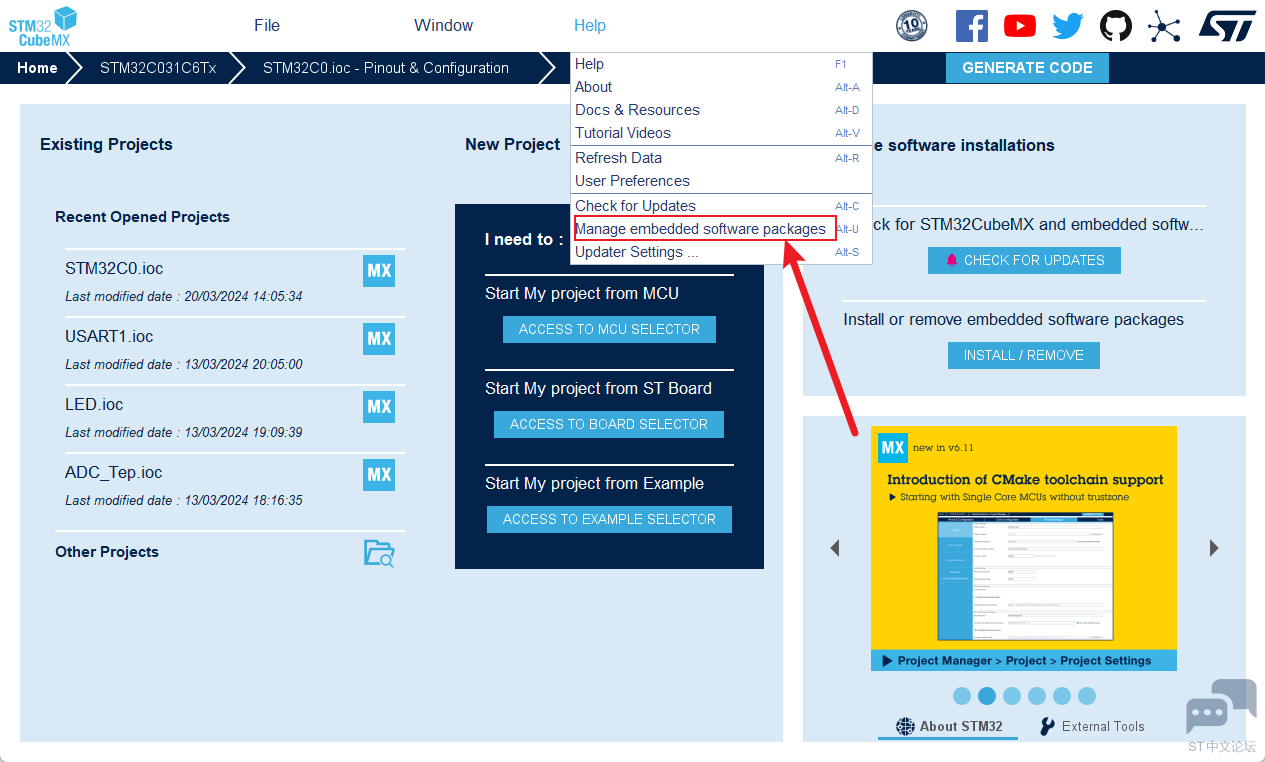
Task: Select STM32C031C6Tx breadcrumb
Action: click(158, 68)
